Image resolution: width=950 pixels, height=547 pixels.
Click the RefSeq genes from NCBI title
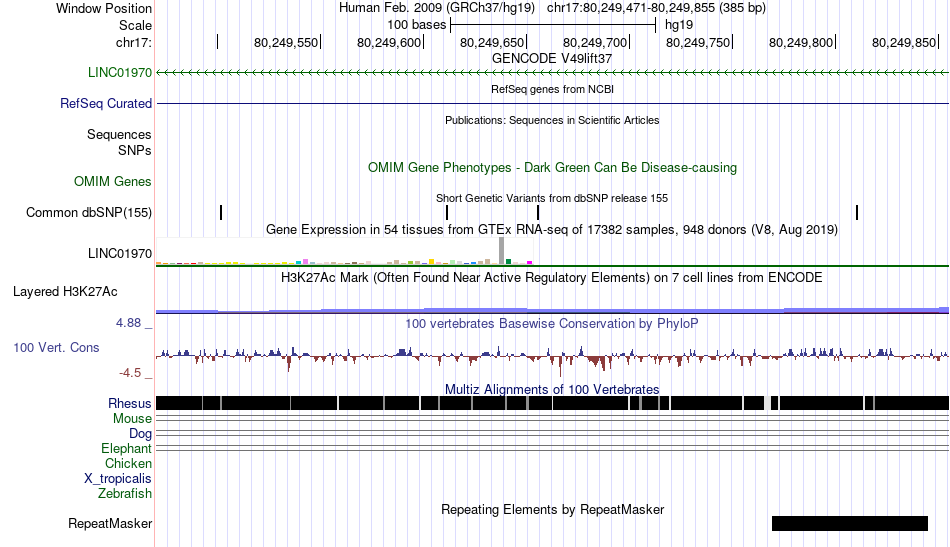click(x=552, y=89)
